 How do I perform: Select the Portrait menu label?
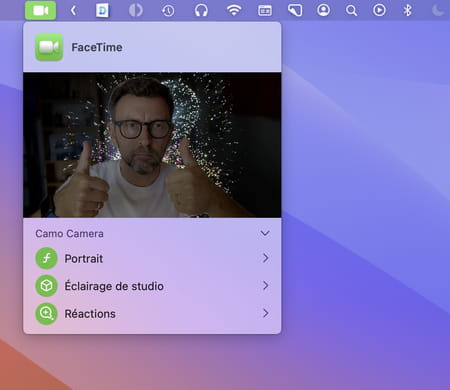[x=84, y=258]
